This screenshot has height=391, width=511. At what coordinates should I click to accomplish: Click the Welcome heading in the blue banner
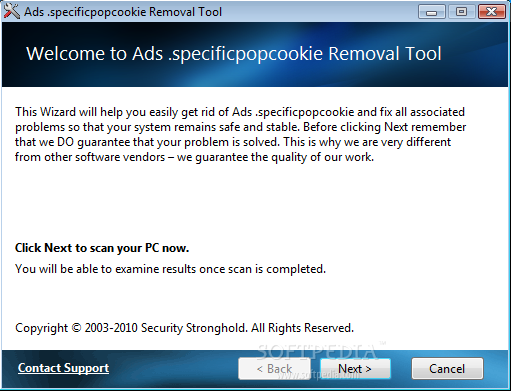pos(234,54)
